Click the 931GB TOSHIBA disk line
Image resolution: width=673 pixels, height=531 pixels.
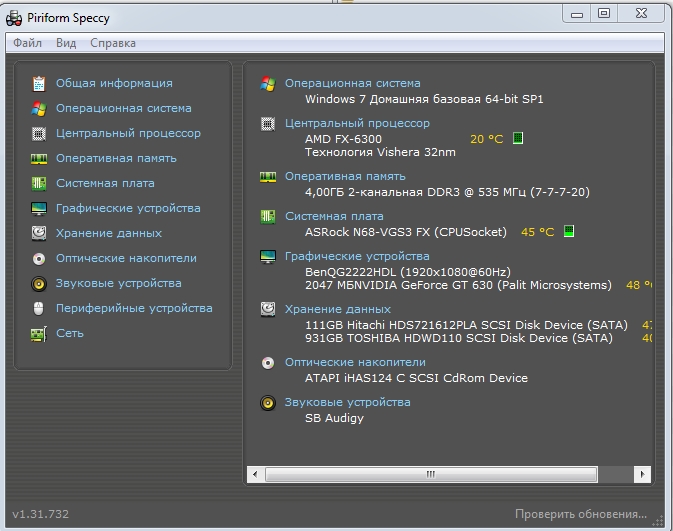pyautogui.click(x=459, y=338)
